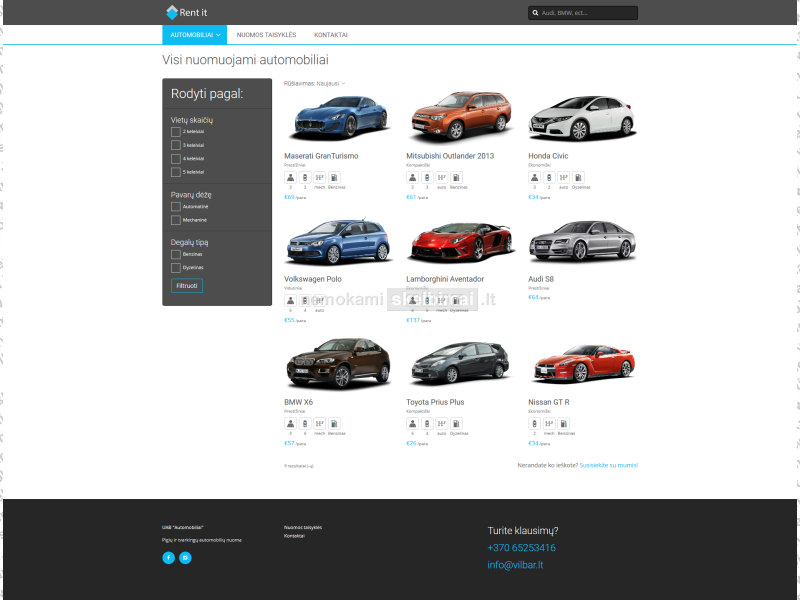Open the Maserati GranTurismo car image
This screenshot has width=800, height=600.
(x=339, y=118)
